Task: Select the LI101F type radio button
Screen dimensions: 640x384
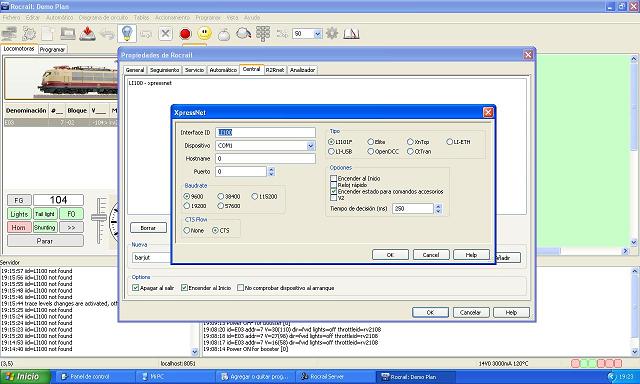Action: coord(332,142)
